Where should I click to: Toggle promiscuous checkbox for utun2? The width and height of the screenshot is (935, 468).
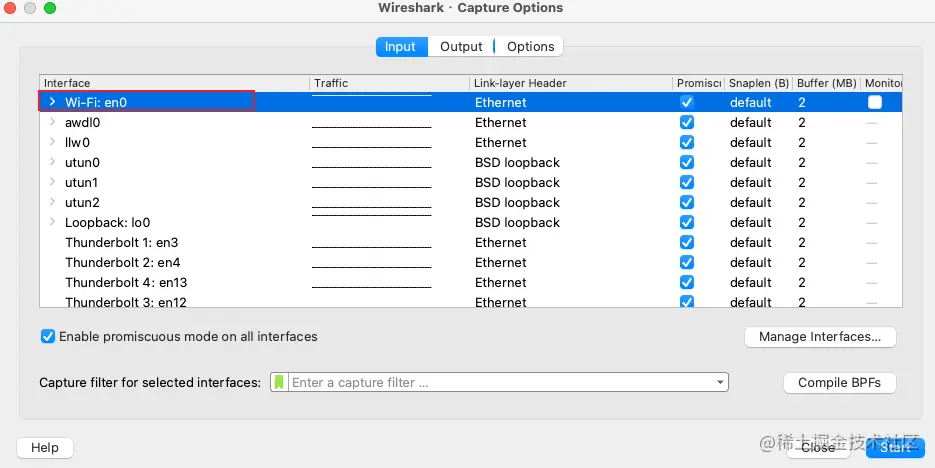[687, 202]
